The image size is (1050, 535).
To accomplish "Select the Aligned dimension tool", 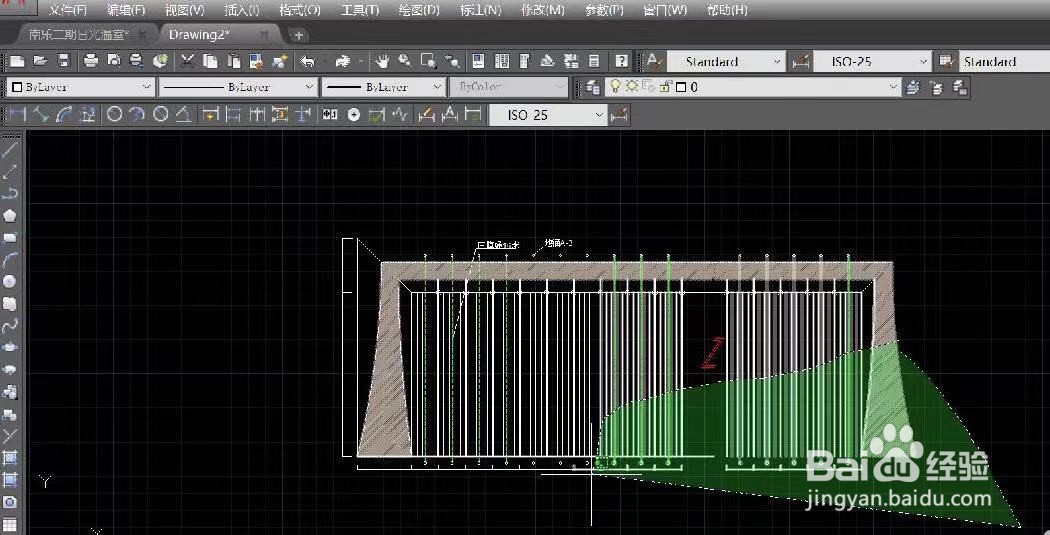I will point(40,114).
